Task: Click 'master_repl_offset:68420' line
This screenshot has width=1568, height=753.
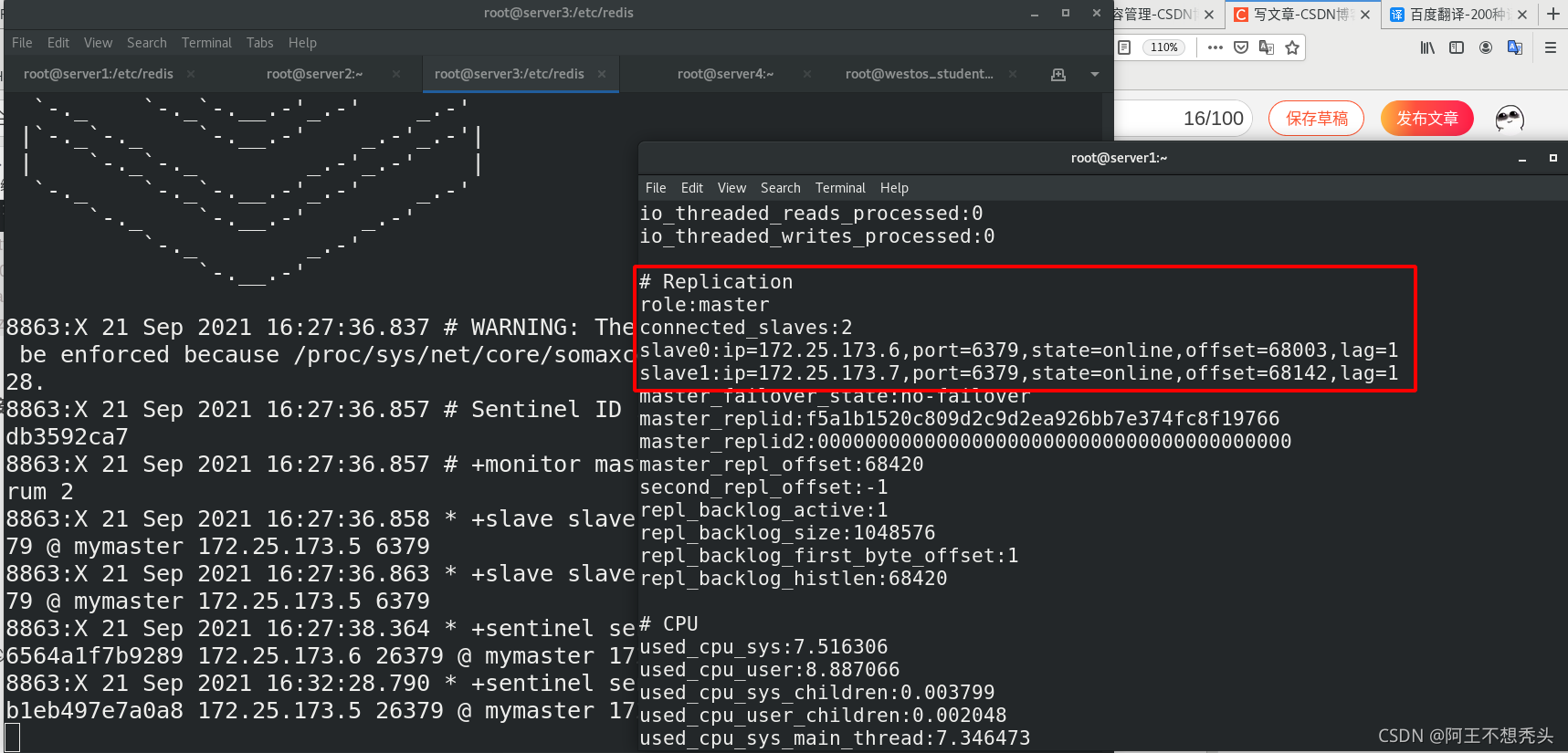Action: [782, 465]
